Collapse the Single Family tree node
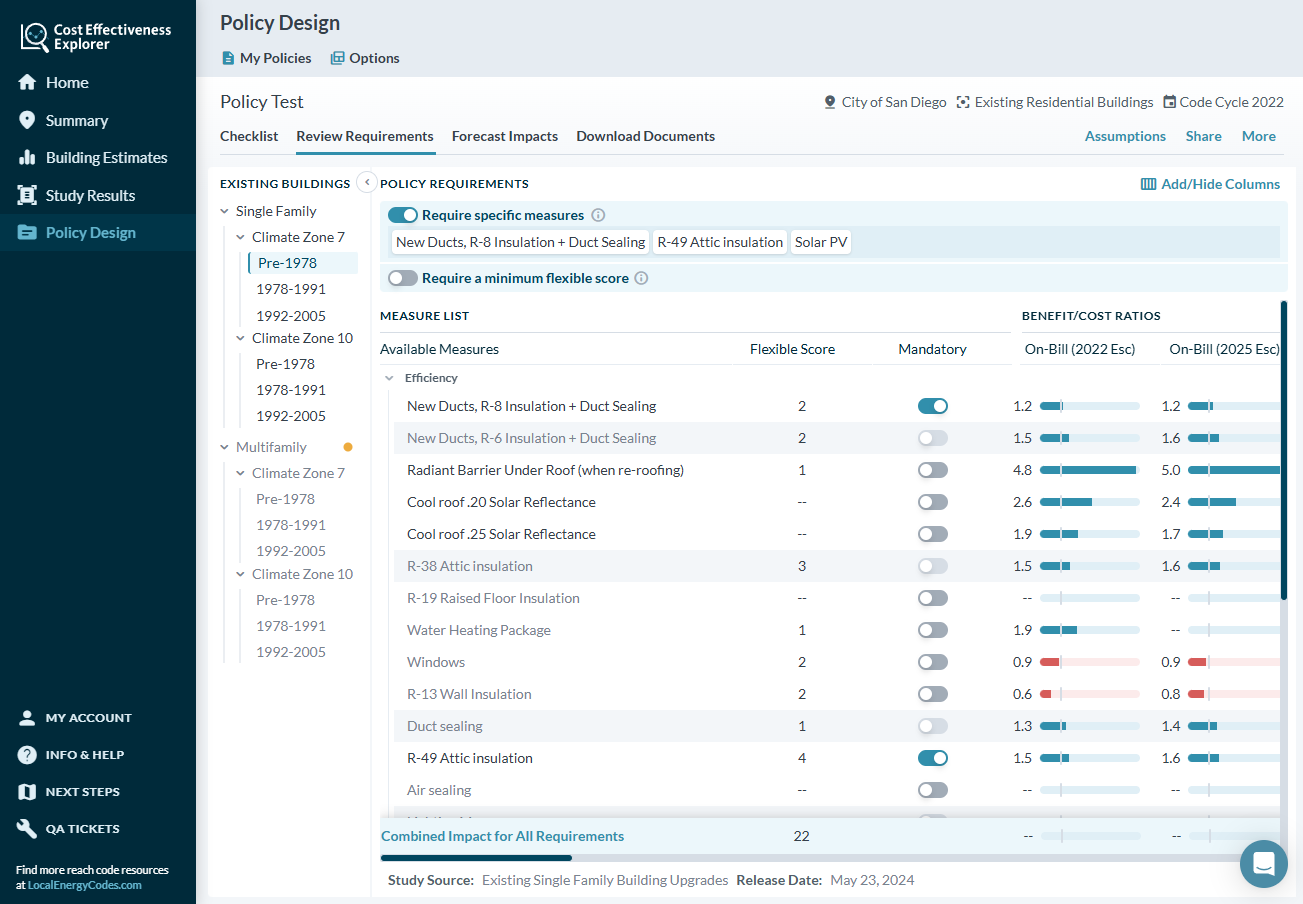1303x904 pixels. pyautogui.click(x=225, y=211)
